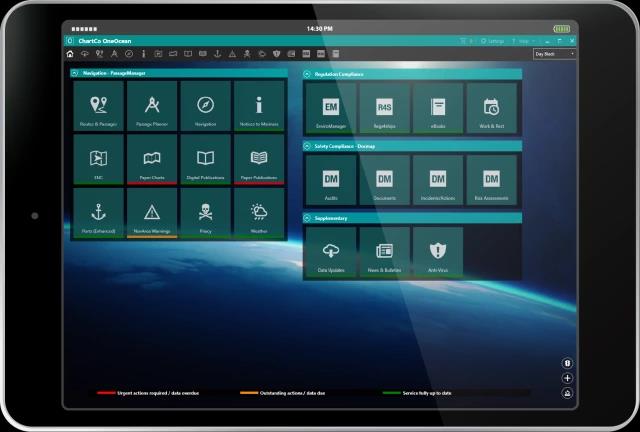Open the Passage Planner tile
640x432 pixels.
152,106
